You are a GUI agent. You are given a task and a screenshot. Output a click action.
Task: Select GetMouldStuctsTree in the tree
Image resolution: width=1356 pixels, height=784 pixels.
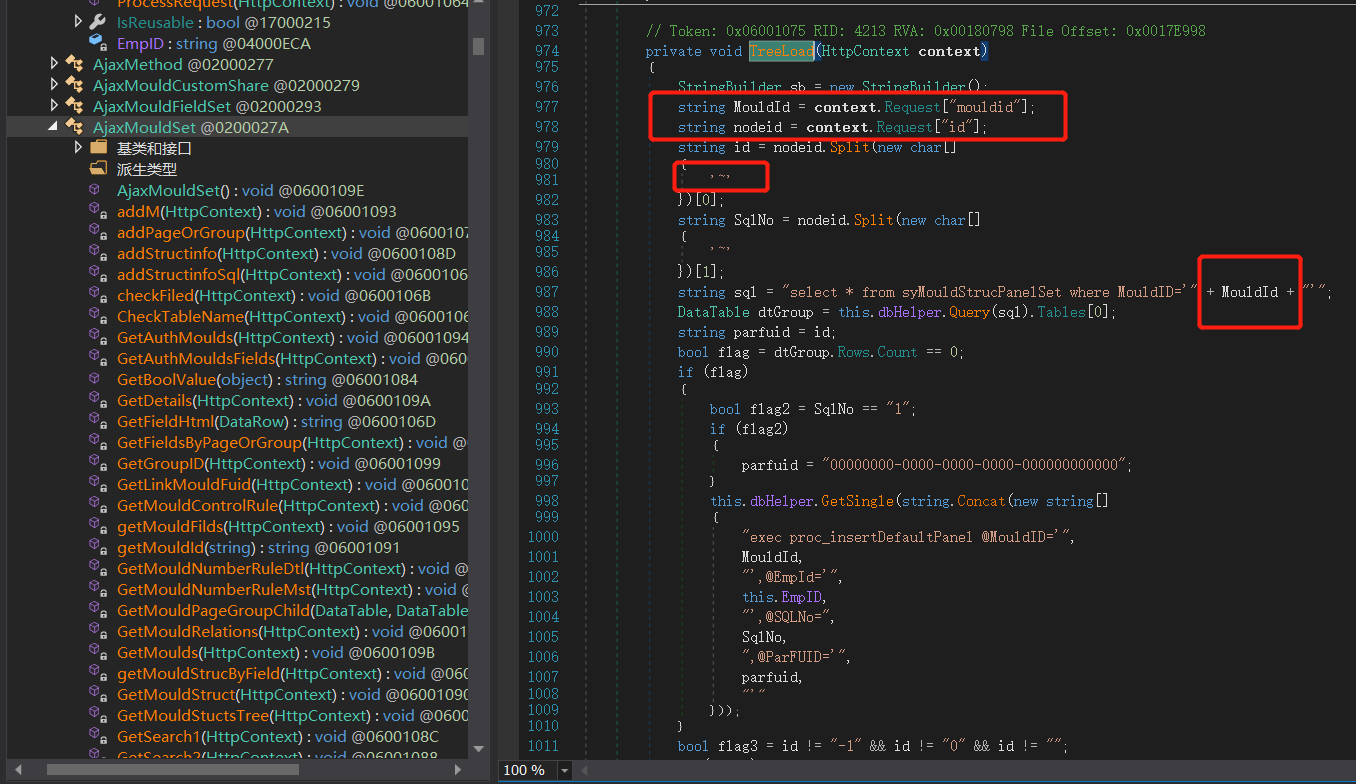click(x=292, y=715)
